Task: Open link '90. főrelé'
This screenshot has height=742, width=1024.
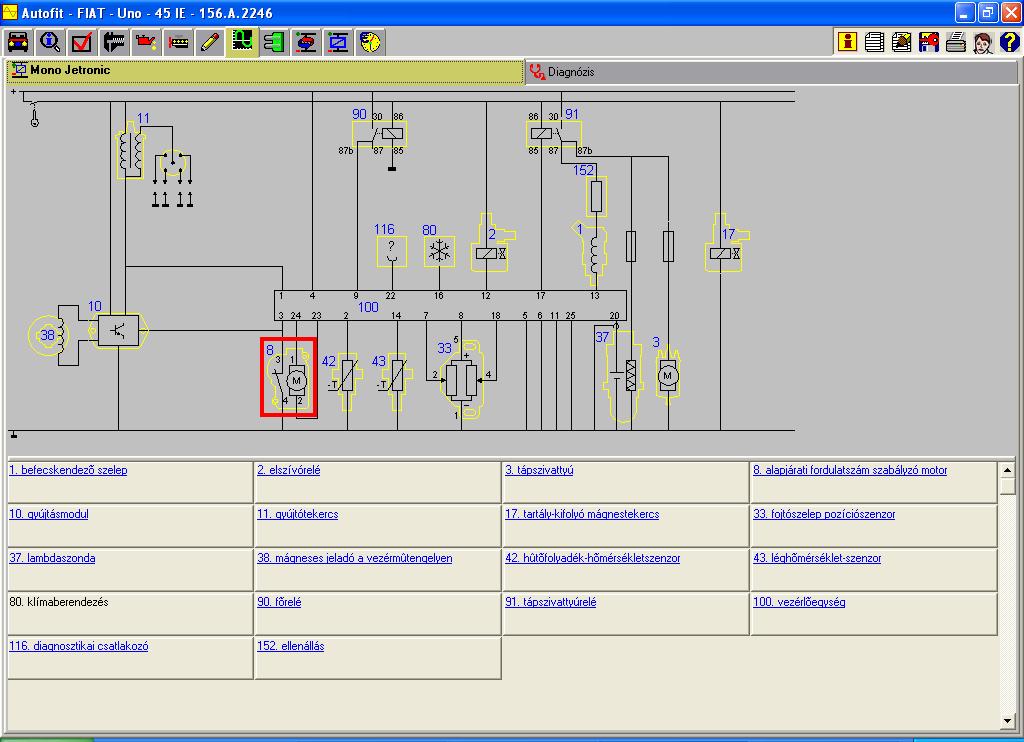Action: 280,602
